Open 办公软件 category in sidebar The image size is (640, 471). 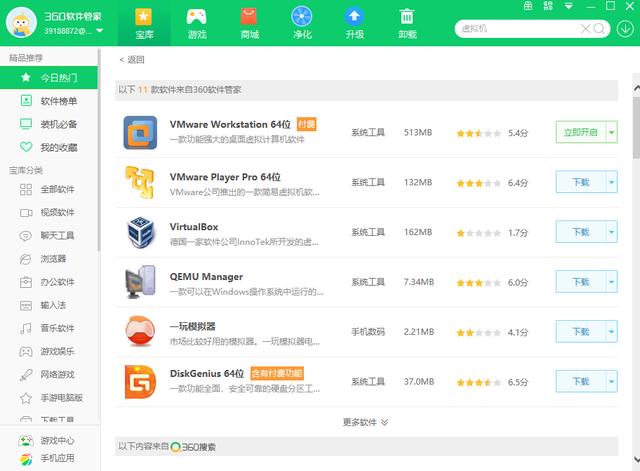58,282
